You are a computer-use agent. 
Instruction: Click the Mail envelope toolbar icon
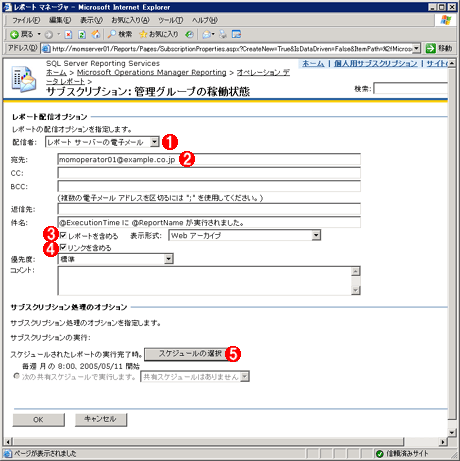pyautogui.click(x=207, y=34)
